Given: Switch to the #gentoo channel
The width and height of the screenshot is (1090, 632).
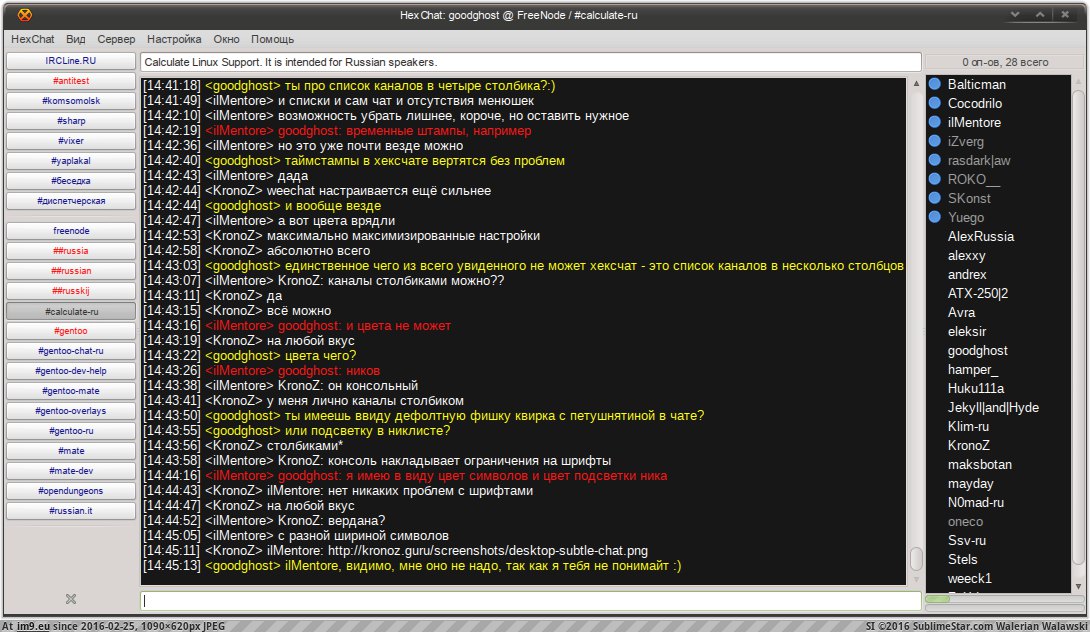Looking at the screenshot, I should [x=71, y=331].
